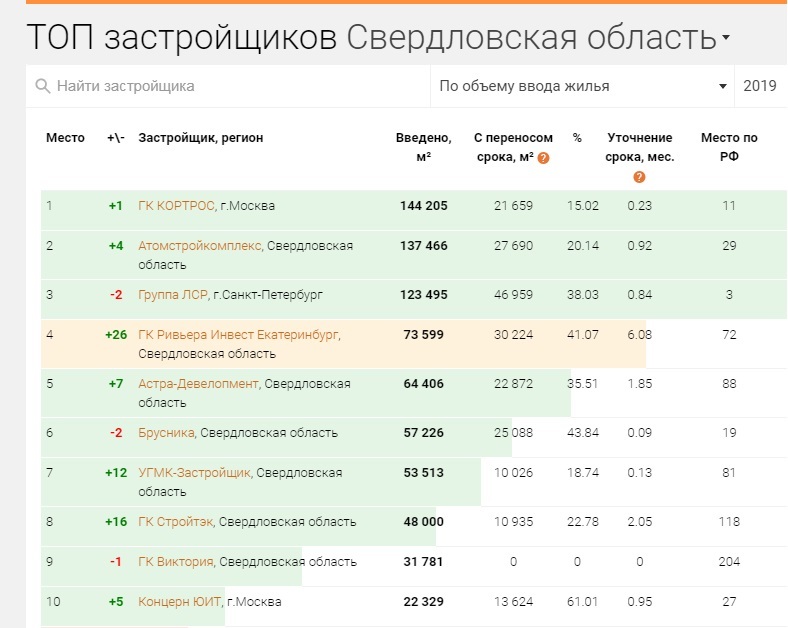The width and height of the screenshot is (788, 628).
Task: Open ГК Ривьера Инвест Екатеринбург link
Action: (238, 335)
